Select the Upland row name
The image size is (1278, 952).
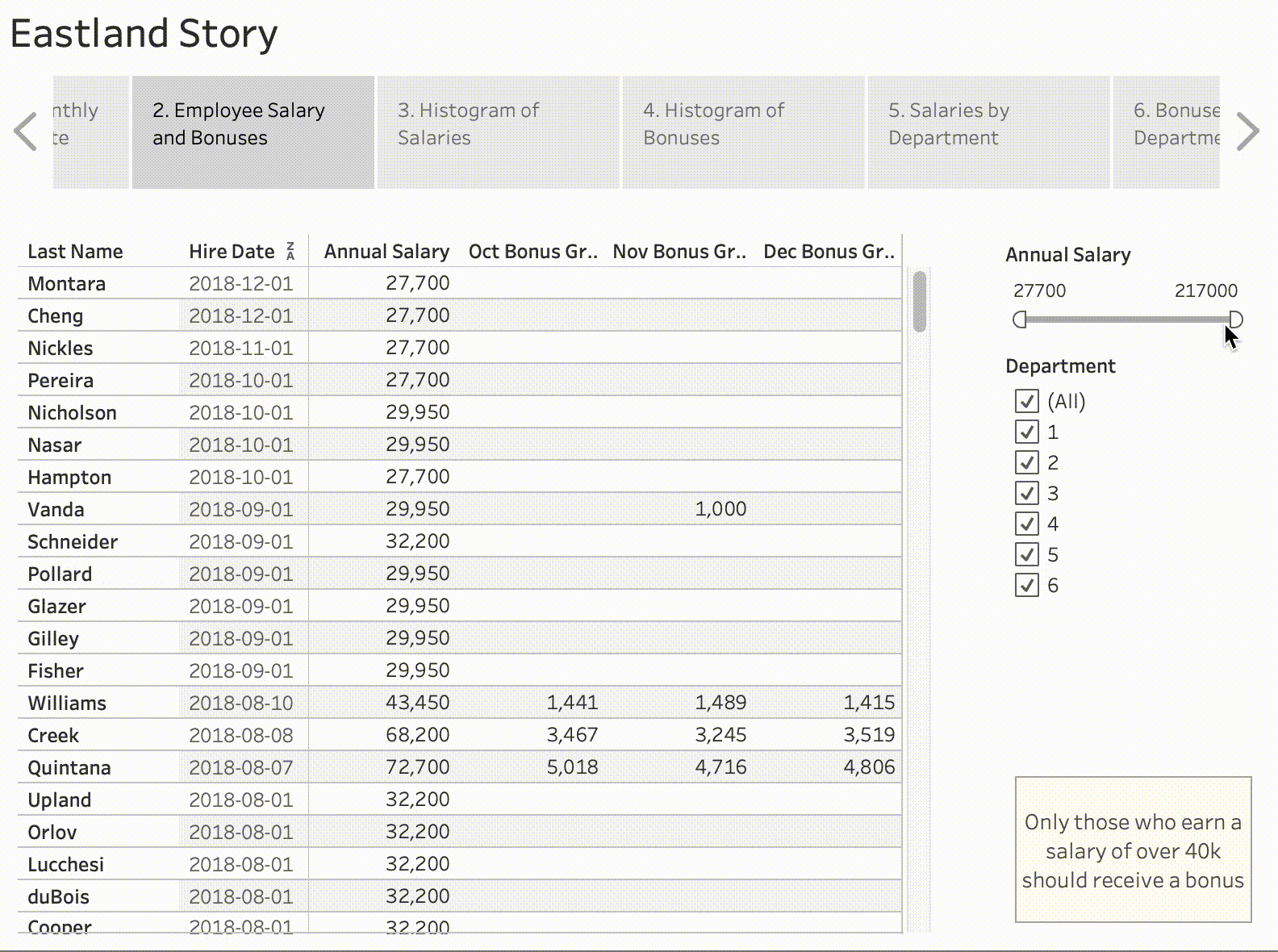(59, 800)
